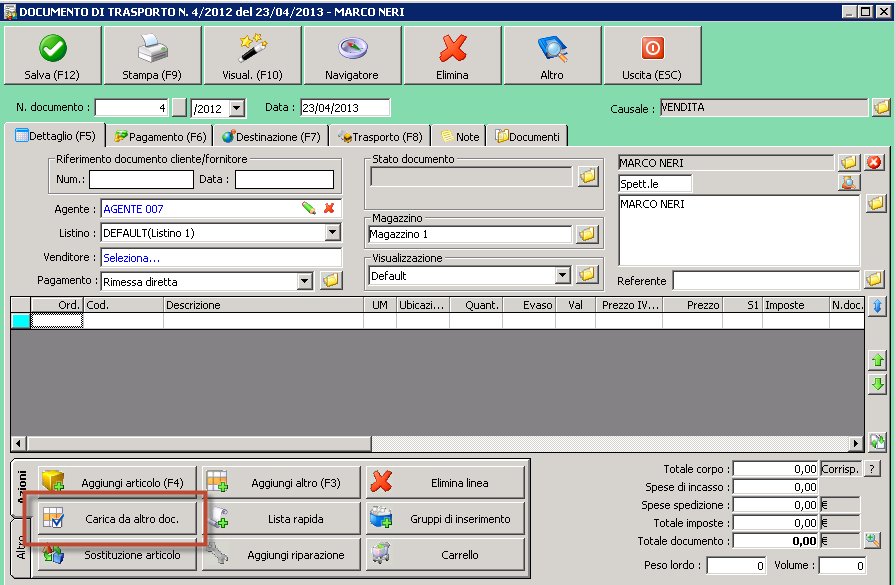Viewport: 896px width, 585px height.
Task: Expand the year /2012 dropdown
Action: pyautogui.click(x=237, y=108)
